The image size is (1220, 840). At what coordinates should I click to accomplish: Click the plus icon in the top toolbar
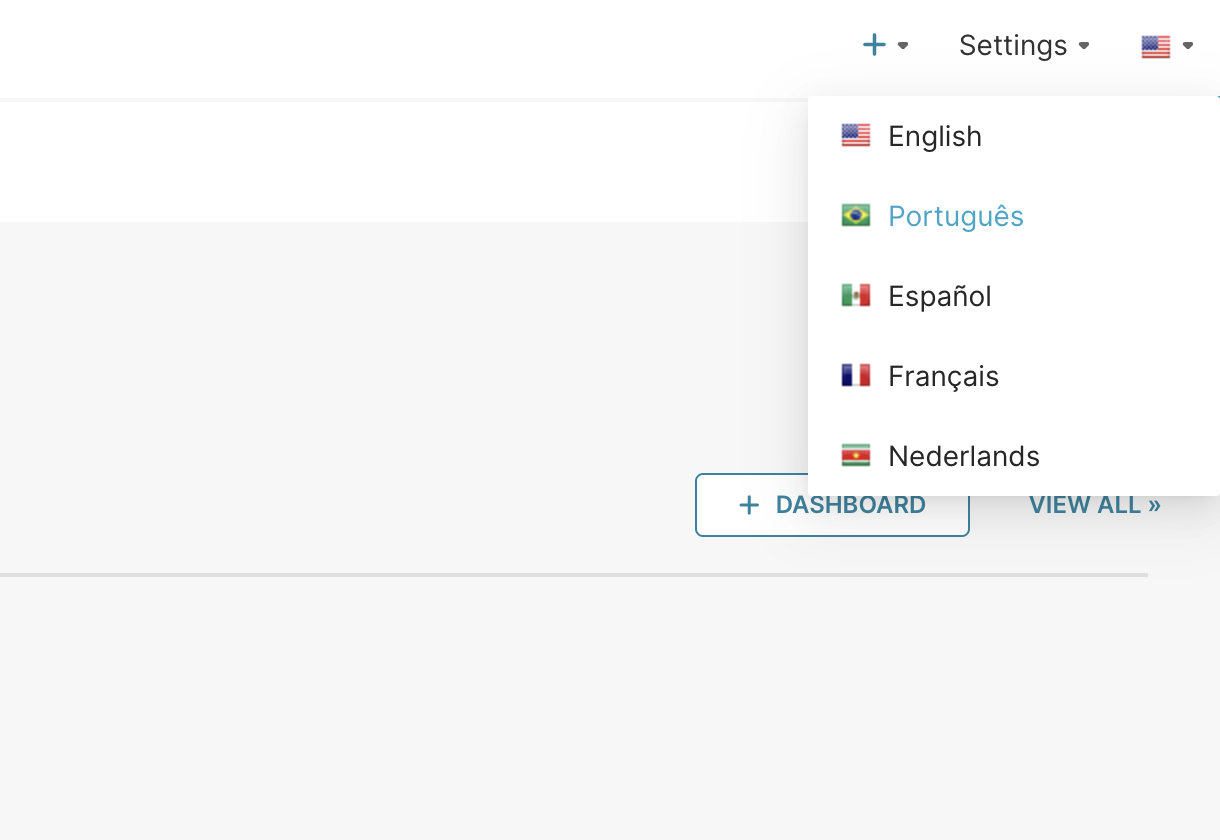tap(874, 45)
